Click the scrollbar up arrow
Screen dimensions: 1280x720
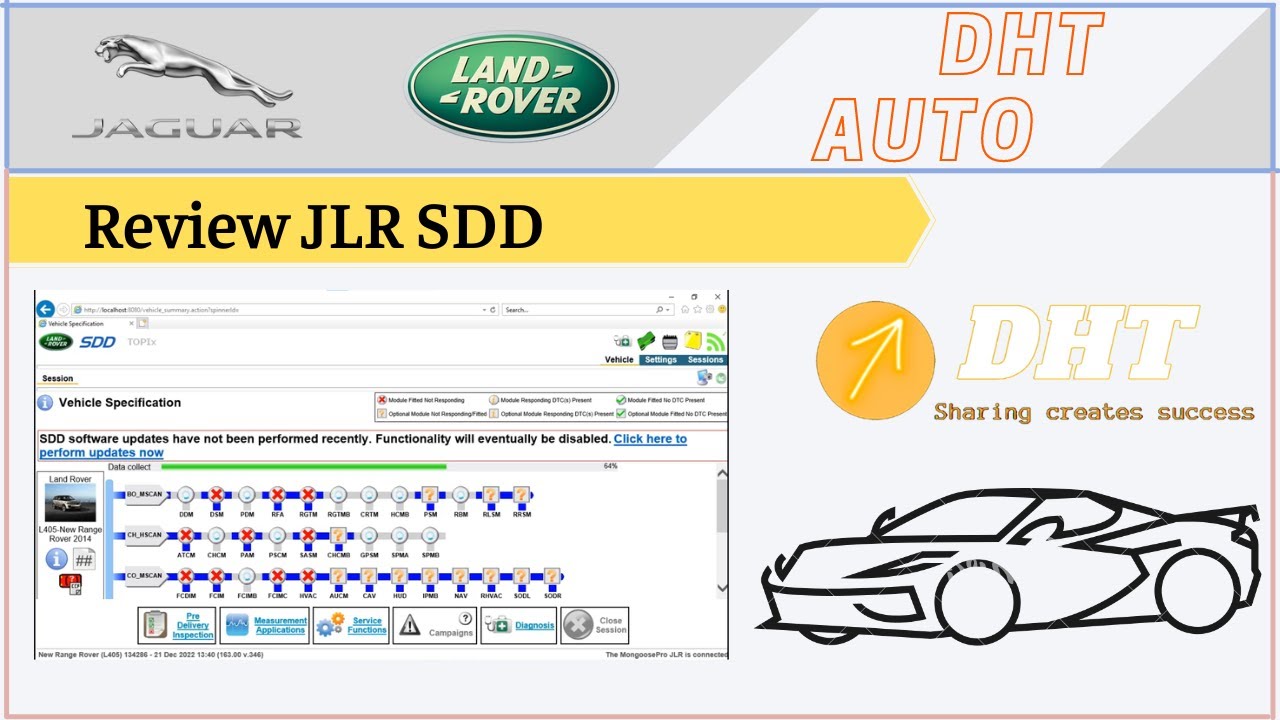(x=722, y=473)
